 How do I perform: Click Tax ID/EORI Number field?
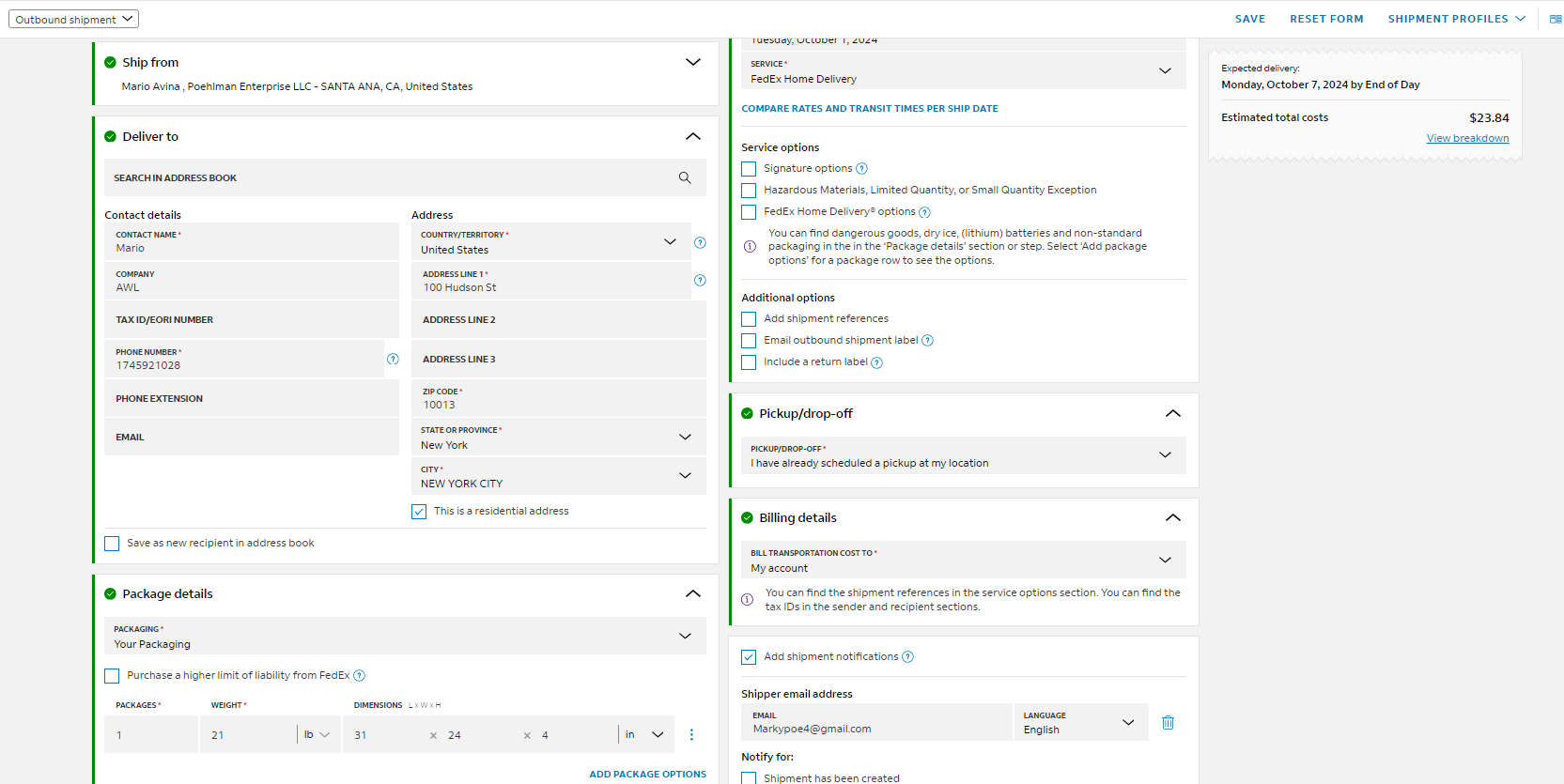pos(252,319)
